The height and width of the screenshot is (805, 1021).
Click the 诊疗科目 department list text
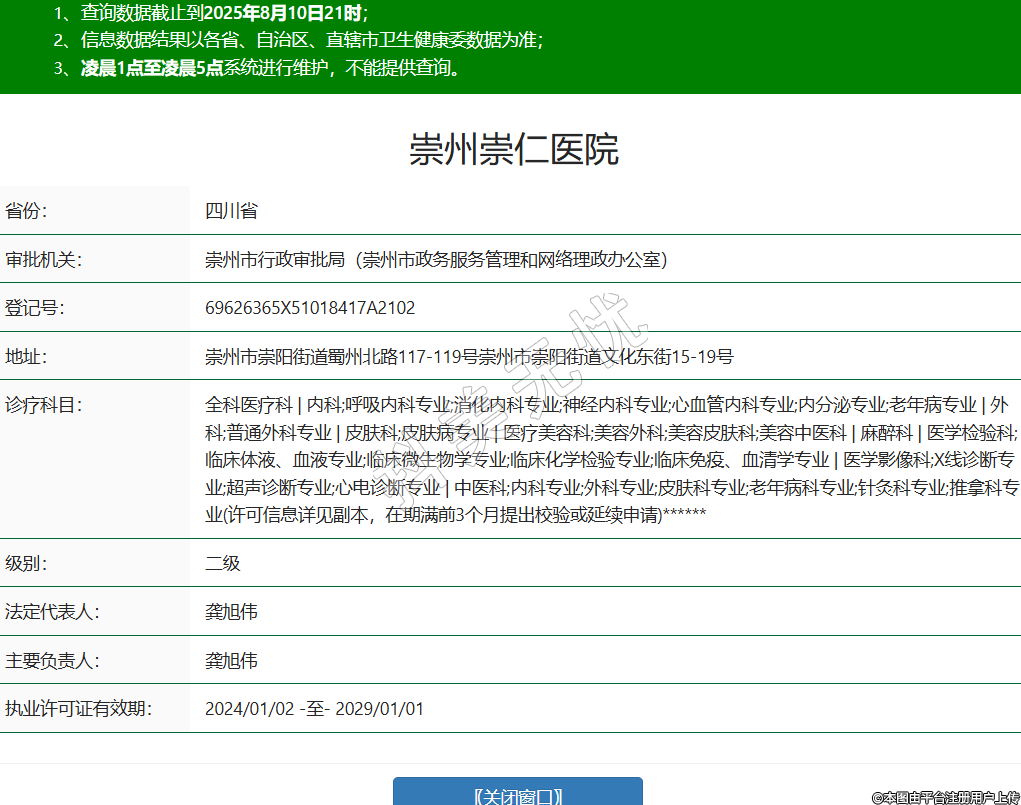(610, 460)
